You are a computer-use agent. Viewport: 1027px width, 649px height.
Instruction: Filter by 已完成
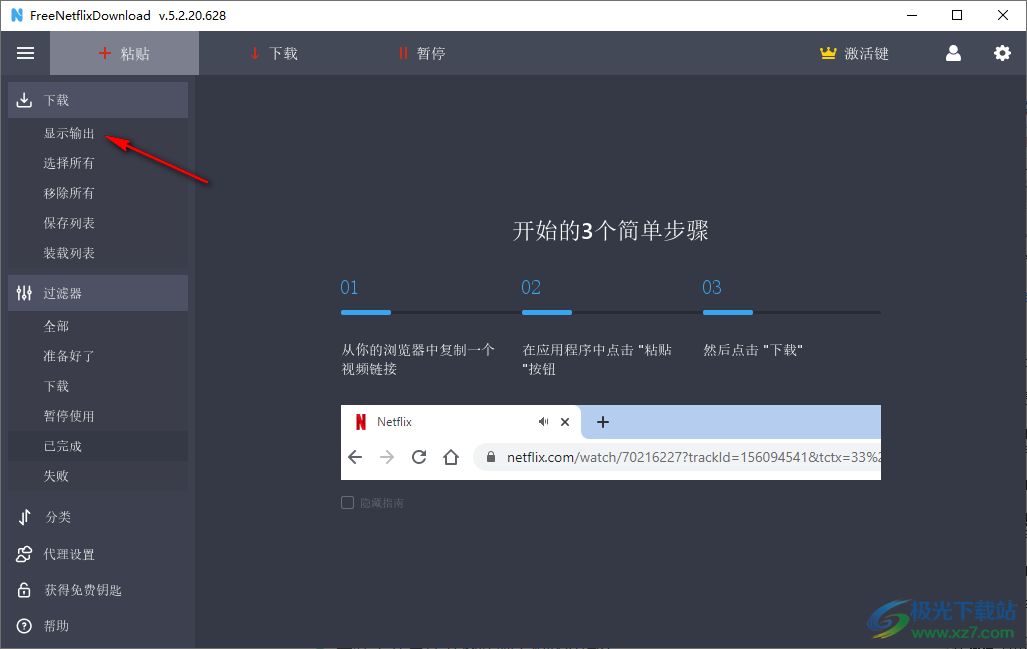pos(63,446)
